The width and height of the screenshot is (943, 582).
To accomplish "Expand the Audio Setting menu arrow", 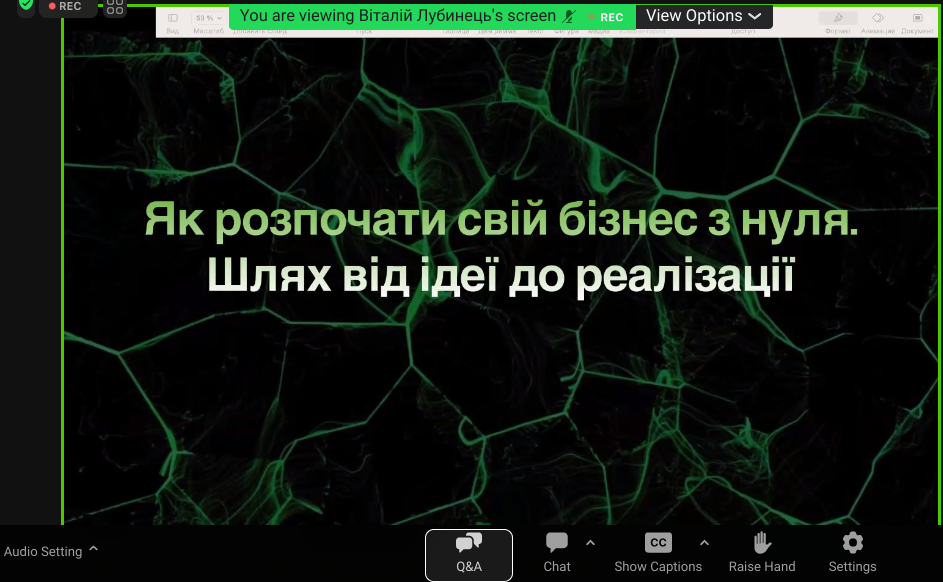I will [94, 549].
